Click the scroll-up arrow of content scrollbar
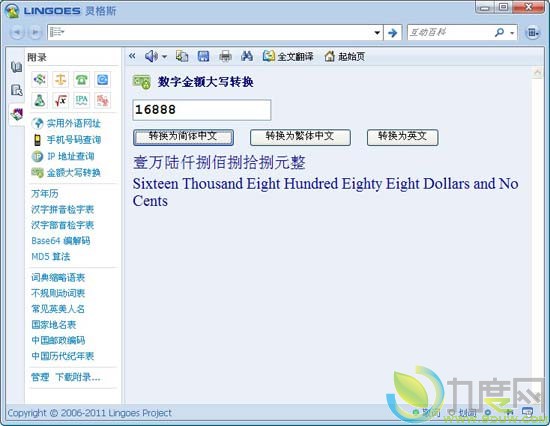The height and width of the screenshot is (426, 550). pos(537,73)
